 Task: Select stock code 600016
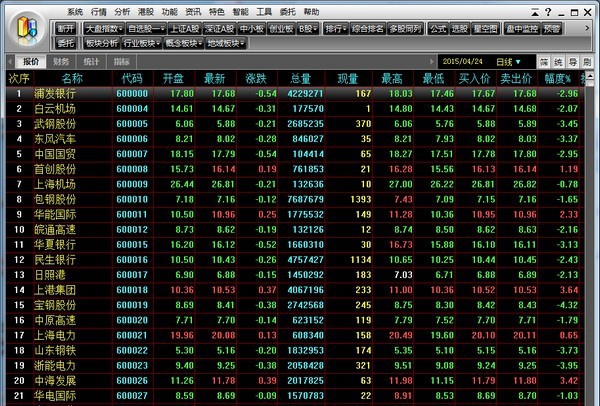pyautogui.click(x=132, y=260)
